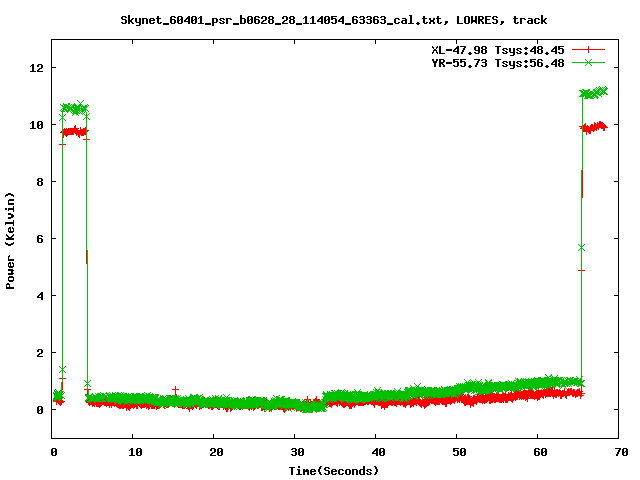
Task: Click the green cross marker at 5.7 Kelvin
Action: tap(582, 248)
